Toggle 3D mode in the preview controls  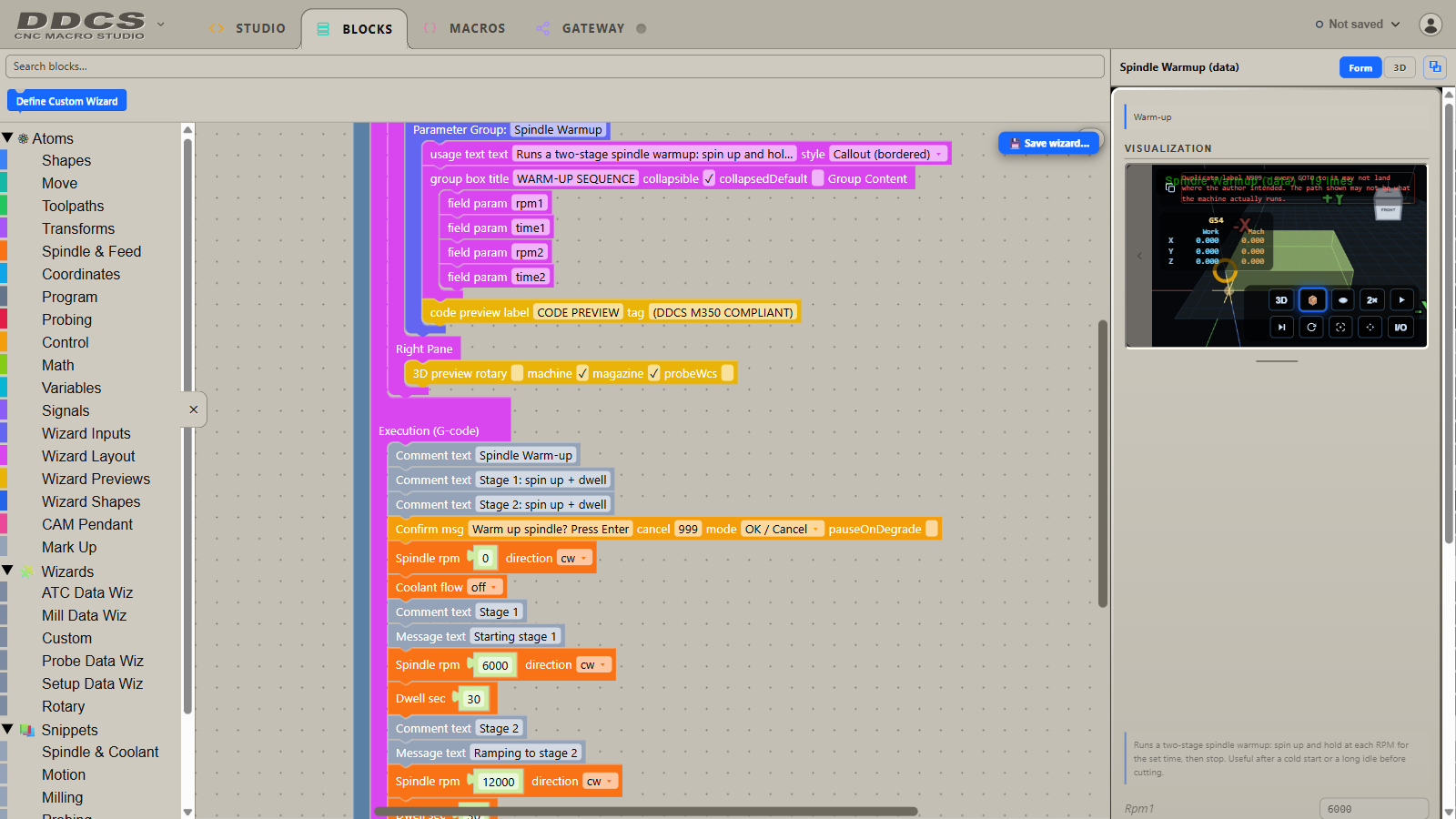click(x=1281, y=299)
